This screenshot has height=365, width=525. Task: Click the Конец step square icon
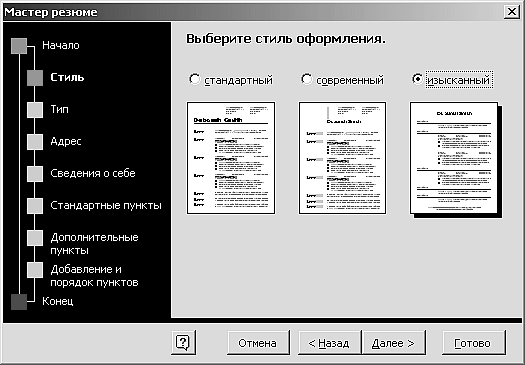click(x=19, y=302)
